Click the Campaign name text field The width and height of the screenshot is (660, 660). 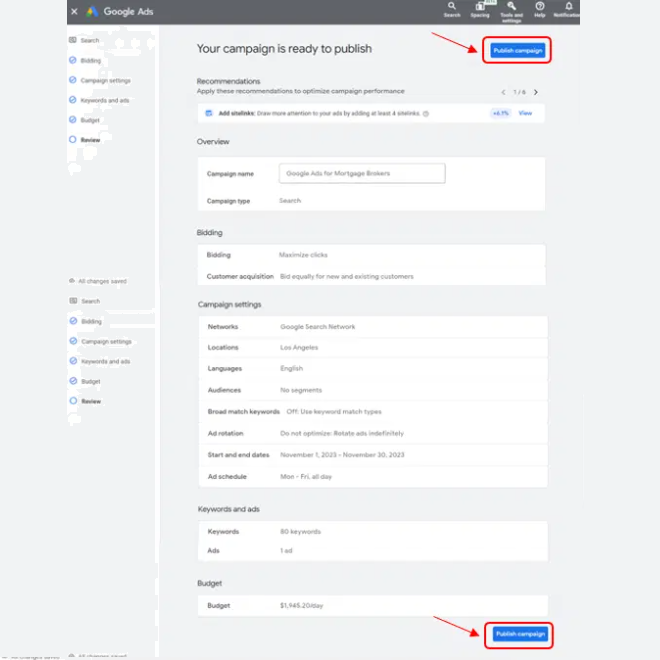click(x=361, y=173)
